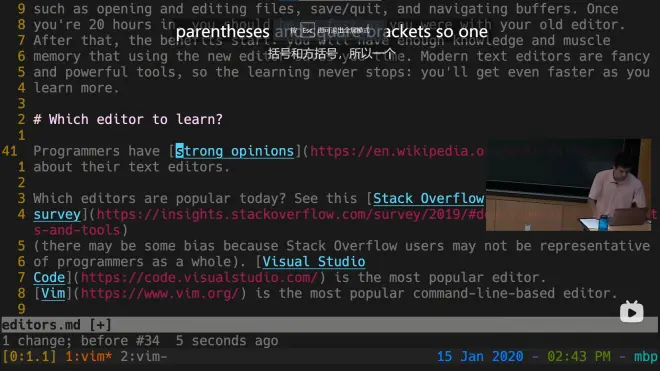Click the '1 change; before #34' message
Viewport: 660px width, 371px height.
point(81,341)
